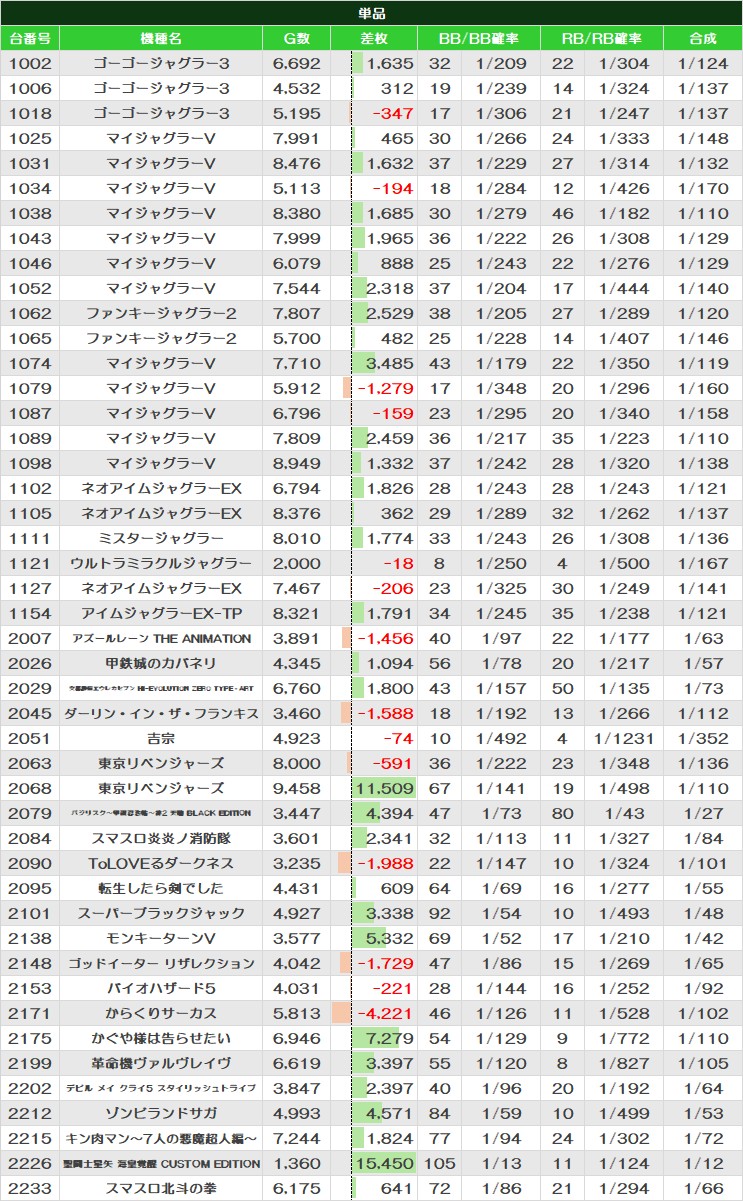Click the -1.279 difference value
This screenshot has width=743, height=1201.
387,388
